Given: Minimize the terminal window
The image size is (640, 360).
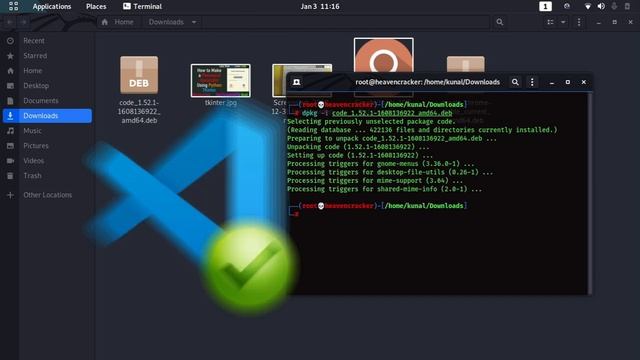Looking at the screenshot, I should point(552,82).
